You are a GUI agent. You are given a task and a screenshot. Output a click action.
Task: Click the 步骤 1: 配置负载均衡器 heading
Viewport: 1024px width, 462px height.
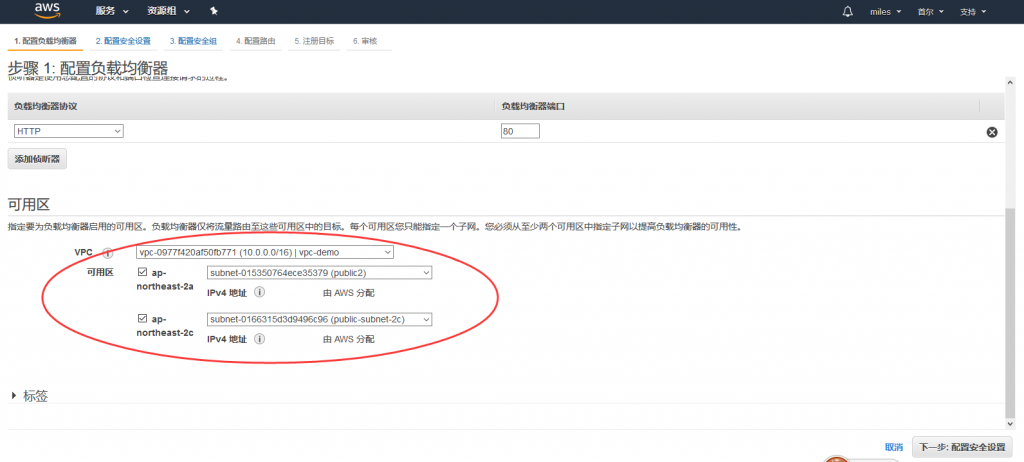[88, 68]
